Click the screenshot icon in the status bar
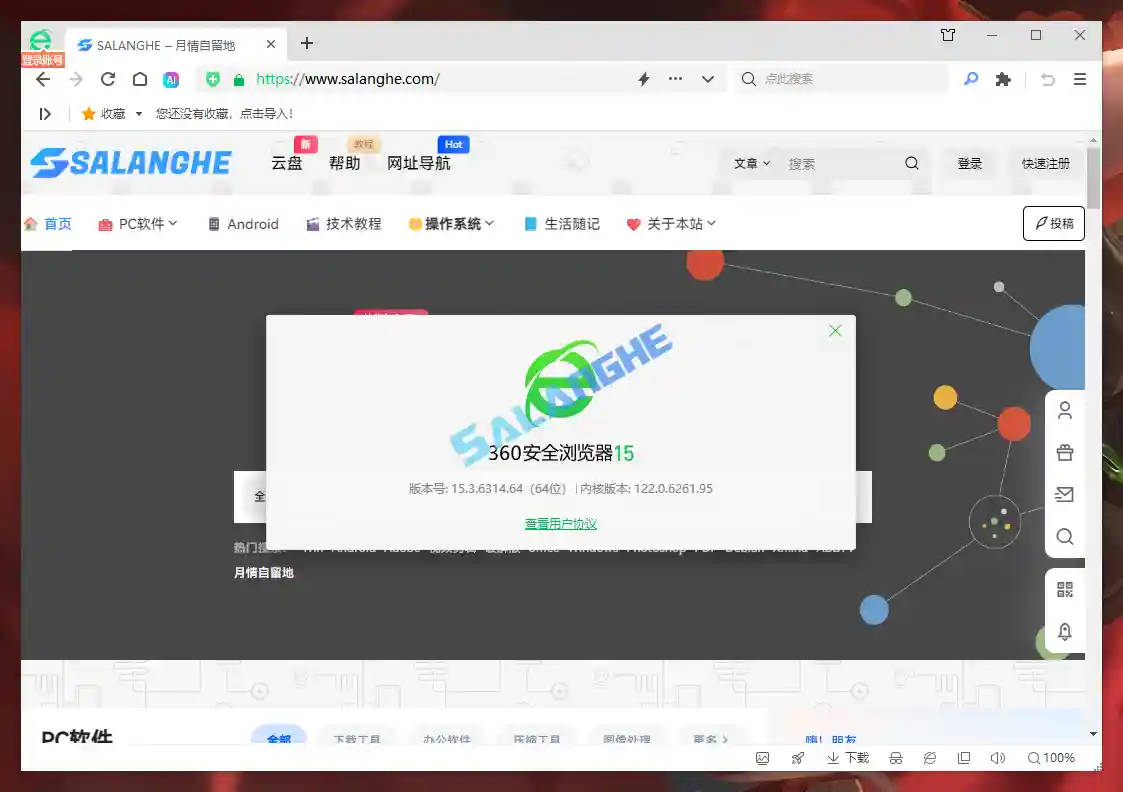The width and height of the screenshot is (1123, 792). (763, 757)
